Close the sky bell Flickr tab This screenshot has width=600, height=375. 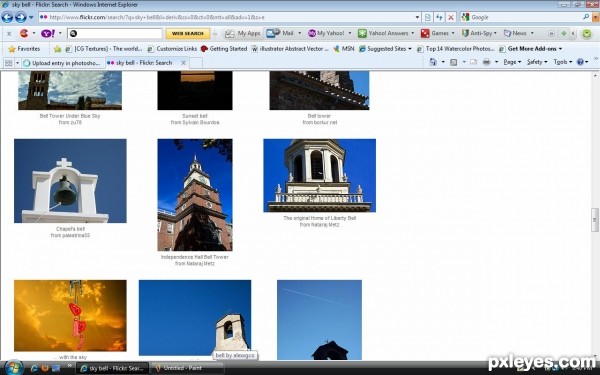(x=183, y=63)
